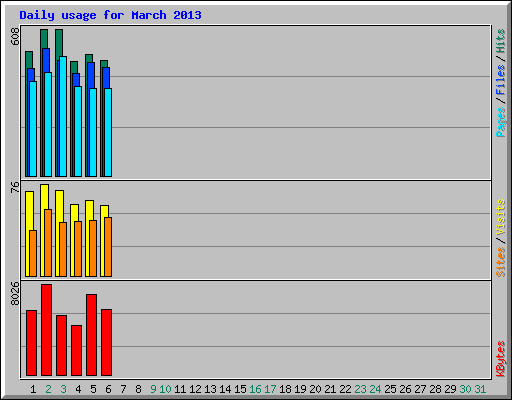Click the Visits legend label
This screenshot has width=512, height=400.
[500, 217]
